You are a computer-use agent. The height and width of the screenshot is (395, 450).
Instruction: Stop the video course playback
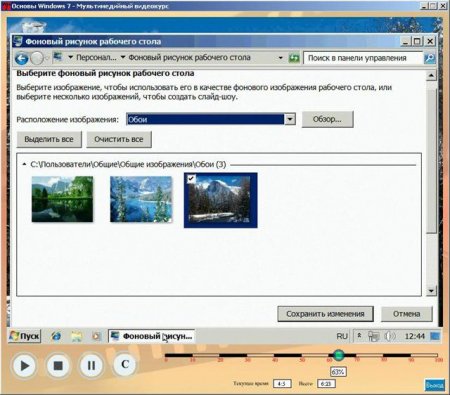58,365
